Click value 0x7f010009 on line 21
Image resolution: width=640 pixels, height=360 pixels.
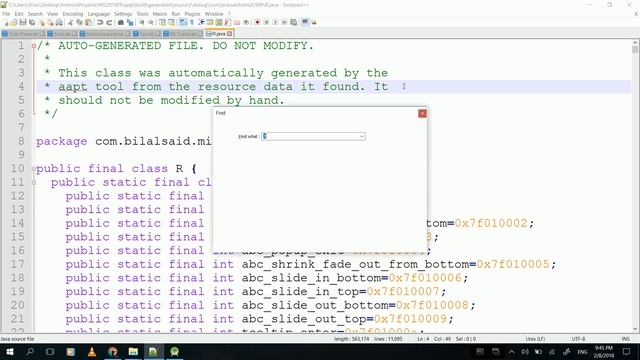pyautogui.click(x=411, y=319)
